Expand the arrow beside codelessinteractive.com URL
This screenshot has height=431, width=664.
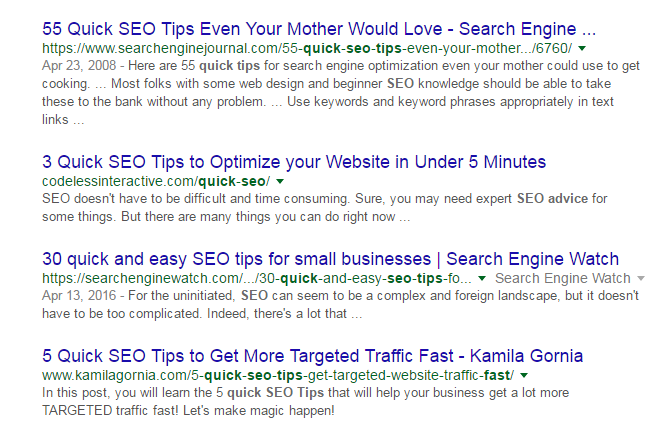click(280, 181)
